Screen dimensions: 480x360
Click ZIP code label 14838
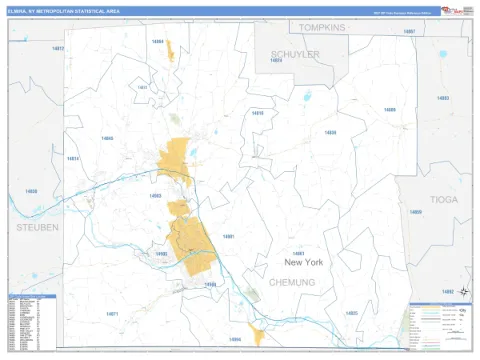[x=330, y=133]
